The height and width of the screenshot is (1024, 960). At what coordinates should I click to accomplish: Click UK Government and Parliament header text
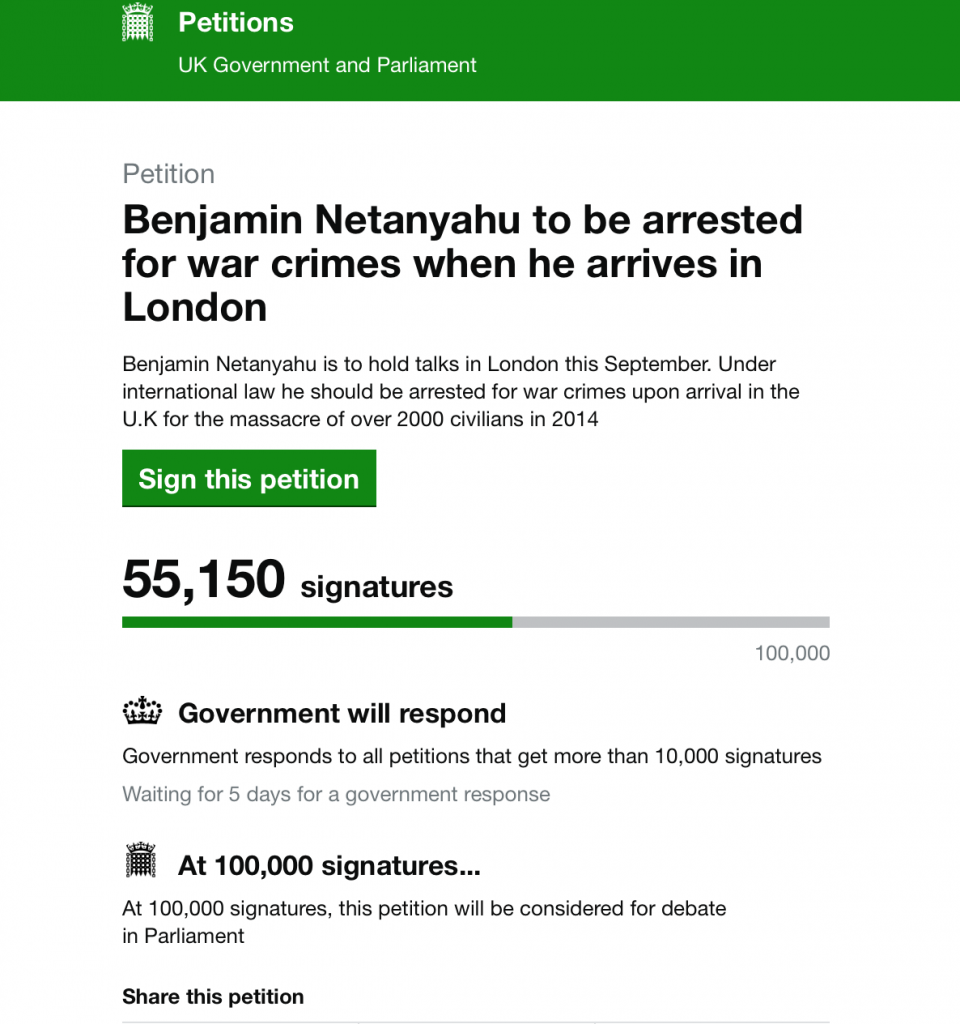pos(327,65)
